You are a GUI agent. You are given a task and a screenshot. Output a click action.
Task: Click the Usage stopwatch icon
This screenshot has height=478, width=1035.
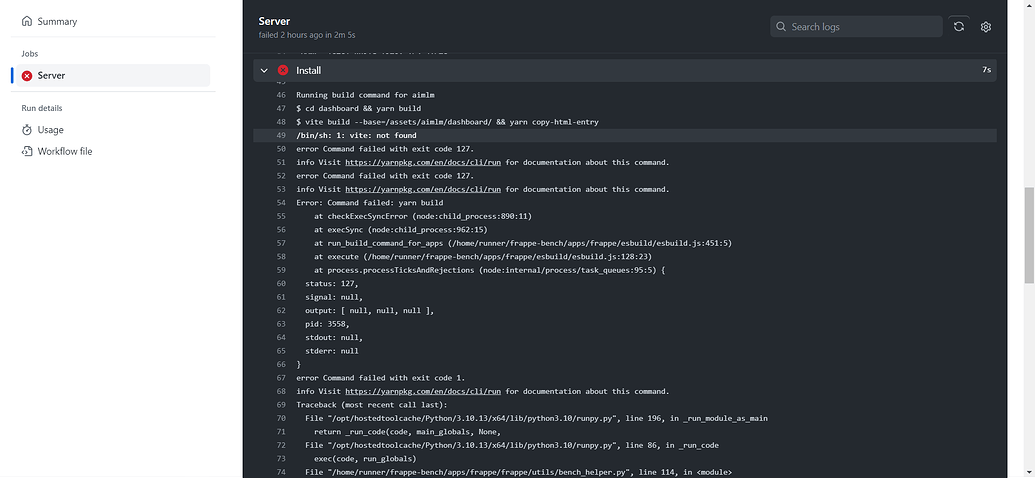coord(27,130)
